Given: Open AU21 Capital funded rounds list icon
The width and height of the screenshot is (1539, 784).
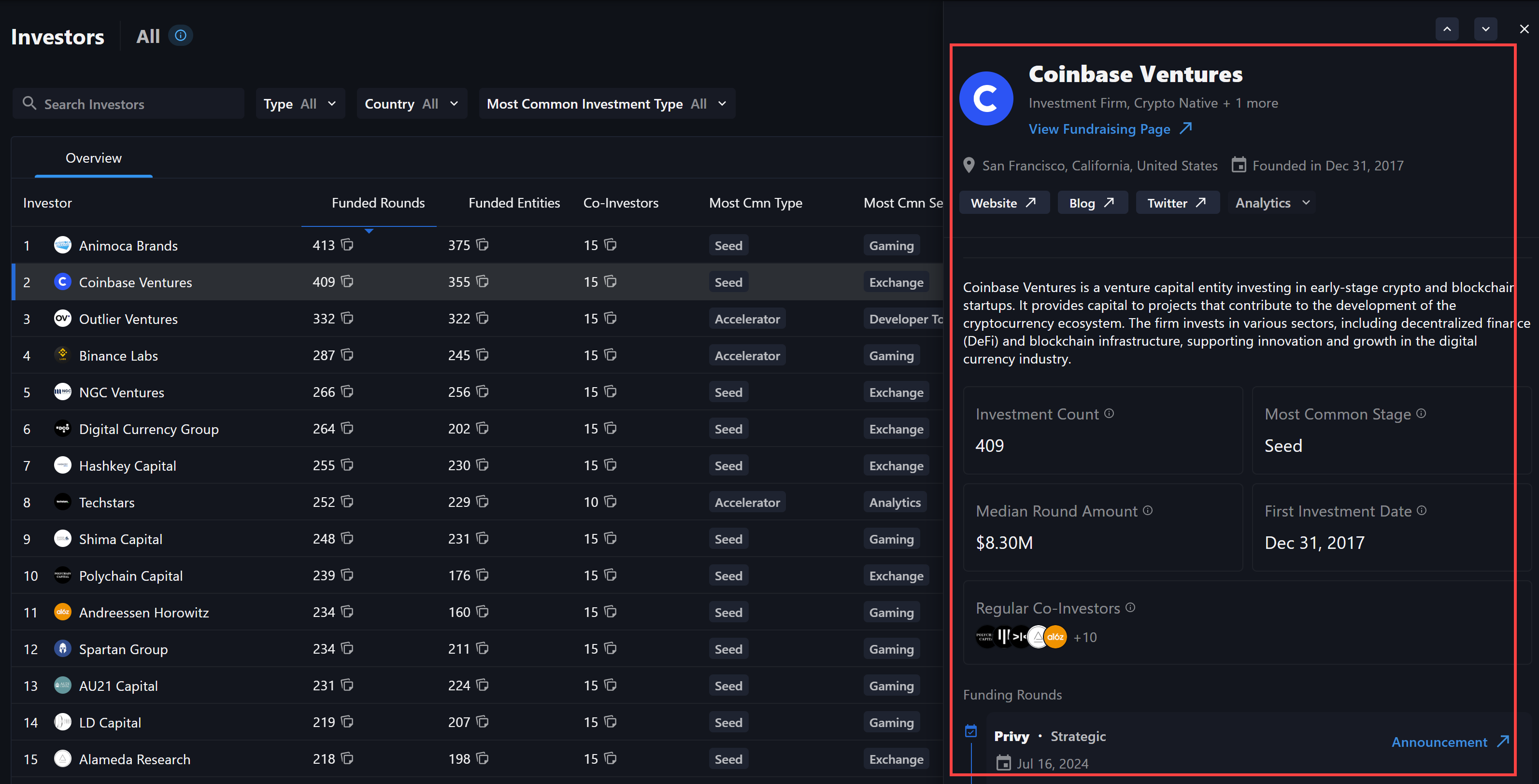Looking at the screenshot, I should tap(347, 685).
